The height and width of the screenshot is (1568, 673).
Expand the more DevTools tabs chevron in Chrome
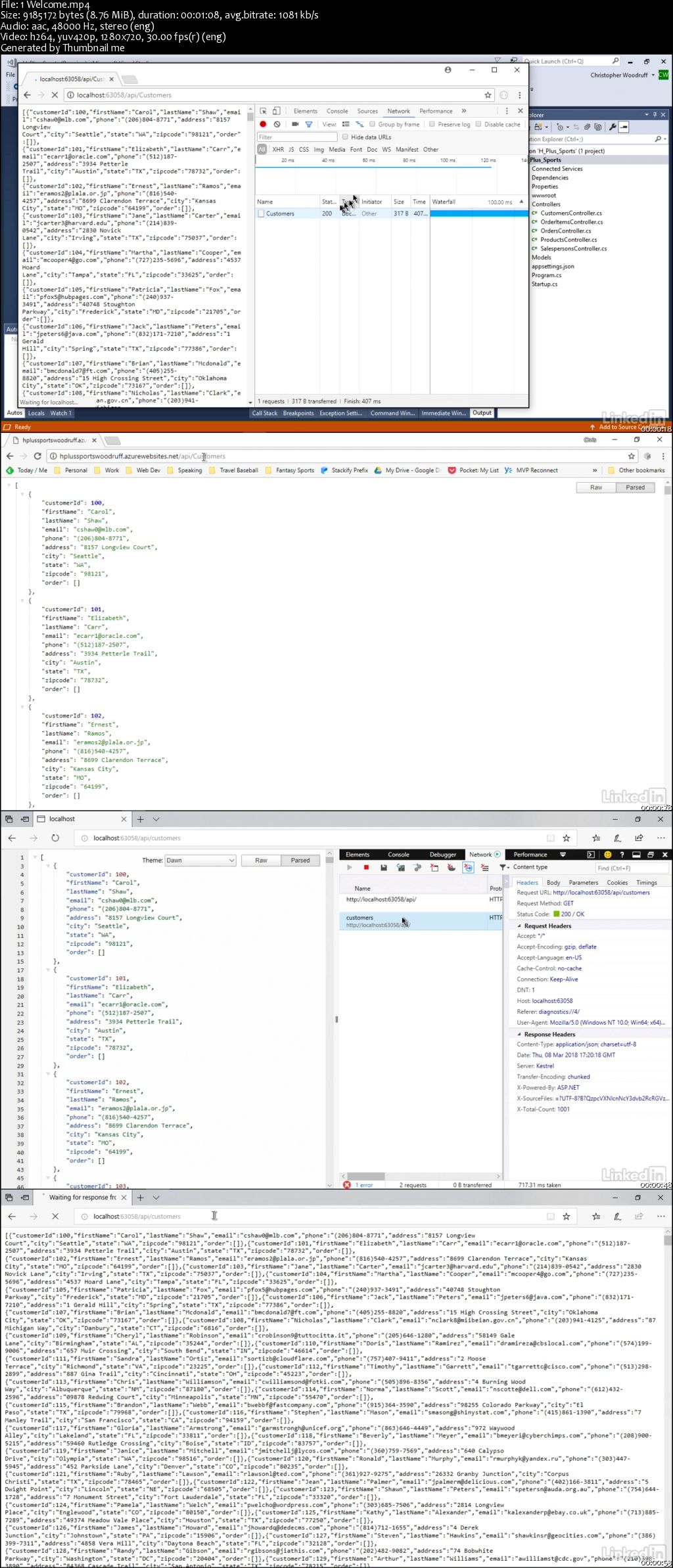(463, 111)
